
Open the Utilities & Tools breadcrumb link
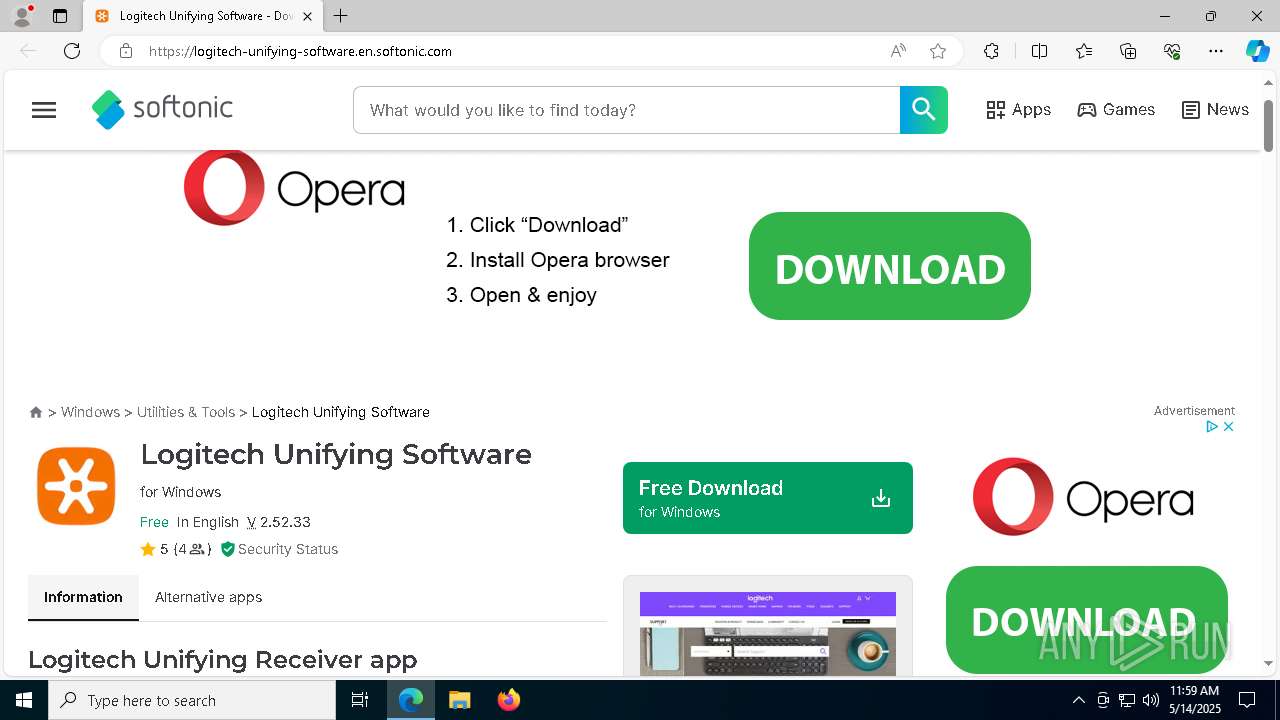pos(186,412)
